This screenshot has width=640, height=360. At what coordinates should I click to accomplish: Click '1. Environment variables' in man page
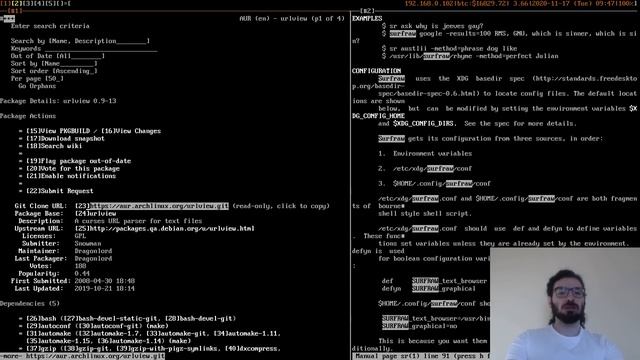pos(425,153)
